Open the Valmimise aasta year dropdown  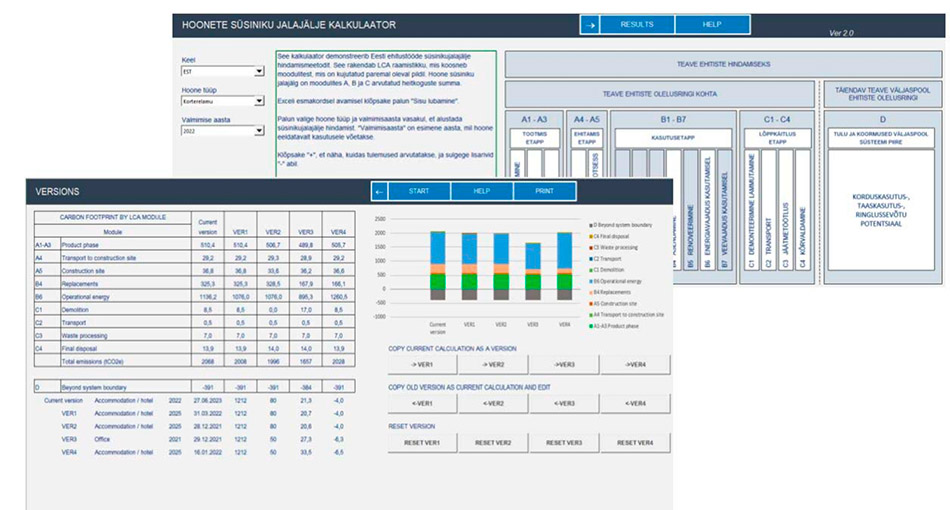pos(258,129)
